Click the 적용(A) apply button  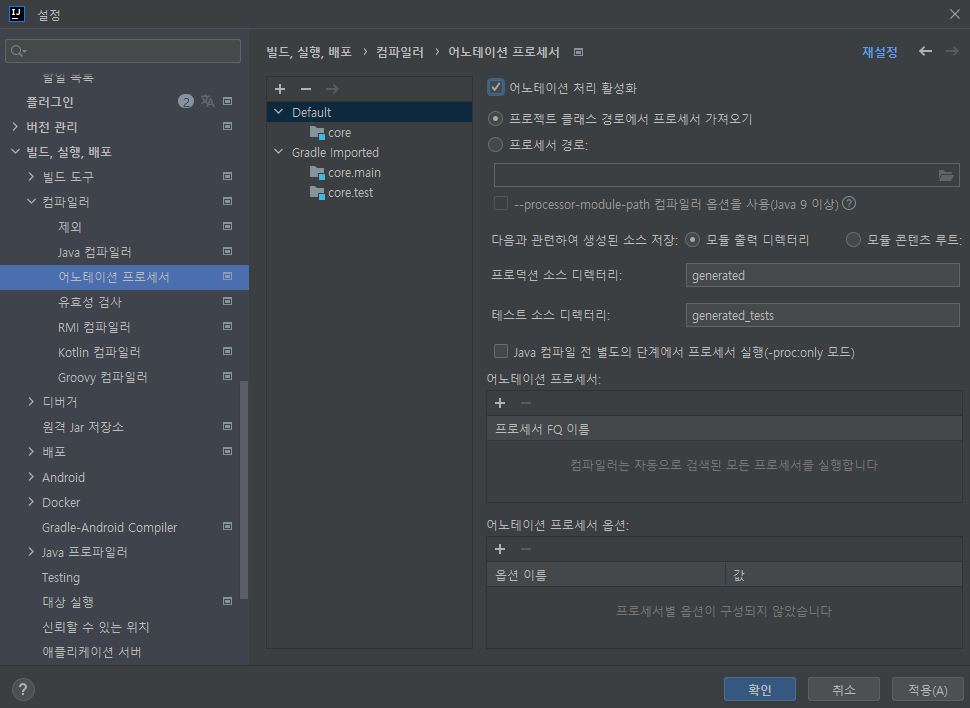click(x=927, y=689)
